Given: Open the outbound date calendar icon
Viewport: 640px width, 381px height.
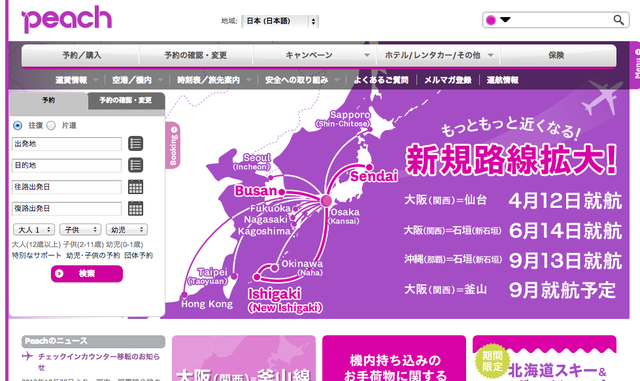Looking at the screenshot, I should (x=136, y=187).
